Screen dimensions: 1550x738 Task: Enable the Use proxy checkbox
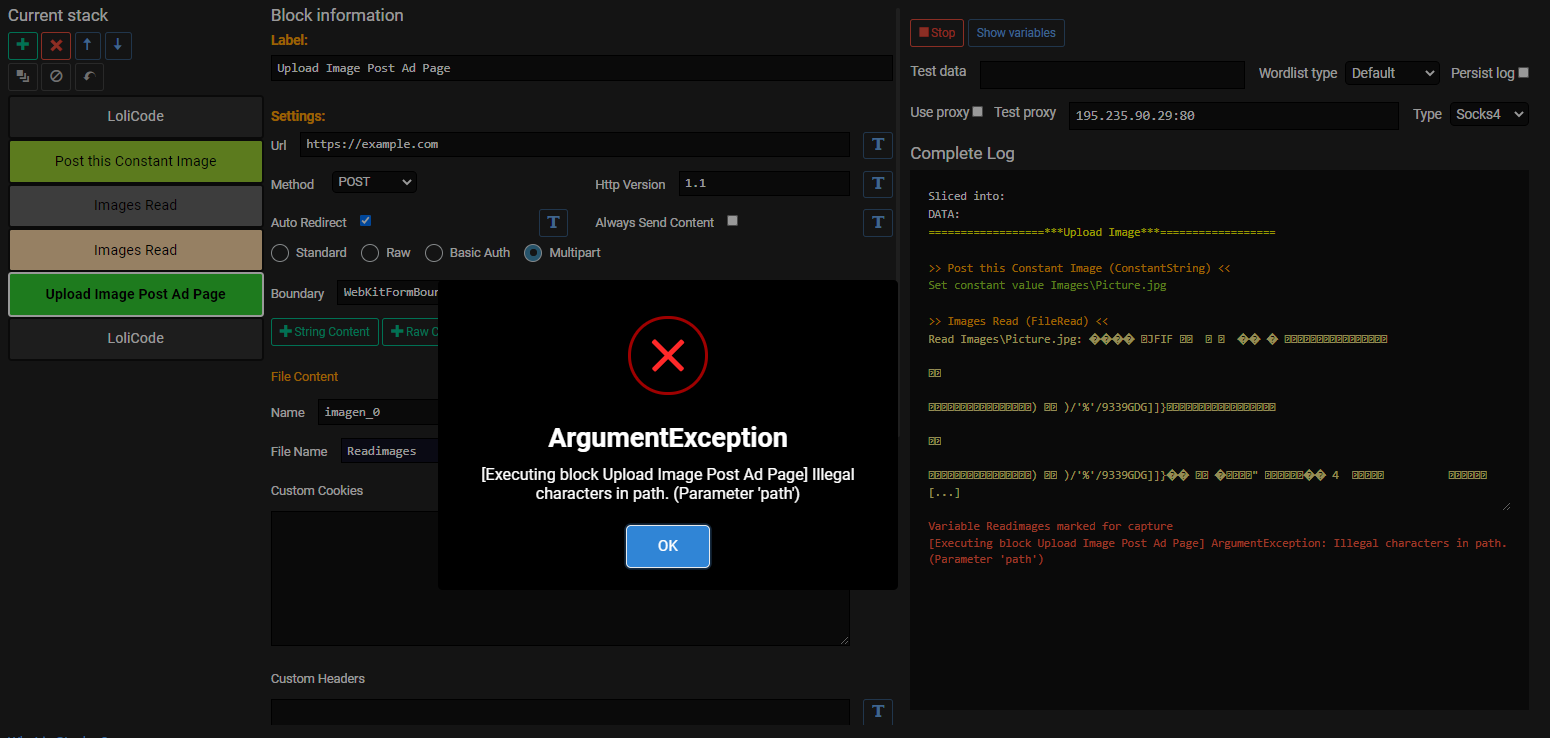tap(978, 111)
